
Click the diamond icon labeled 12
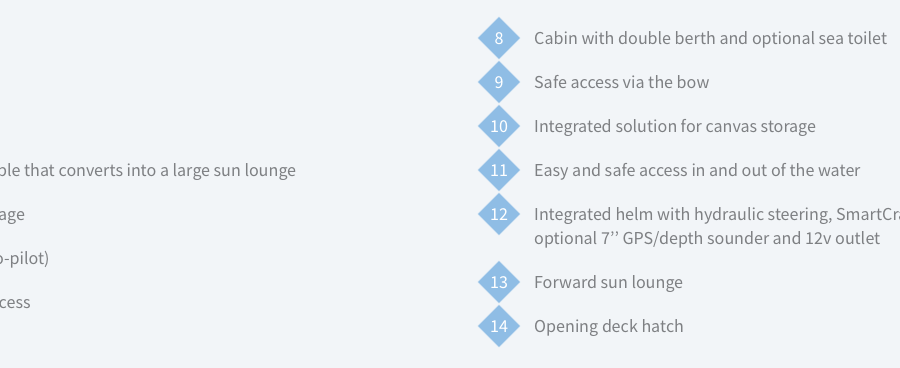(499, 214)
